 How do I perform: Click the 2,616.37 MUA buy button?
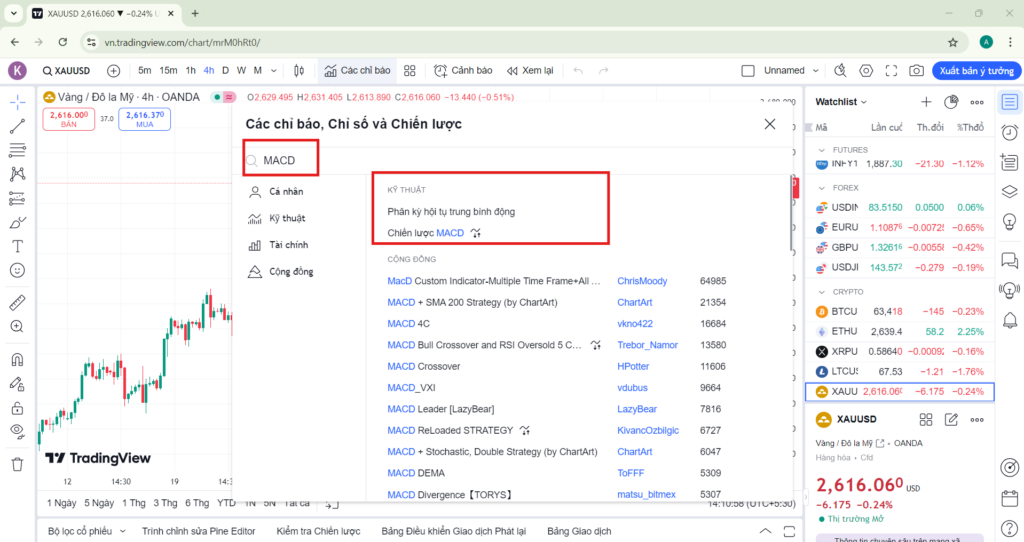point(144,119)
